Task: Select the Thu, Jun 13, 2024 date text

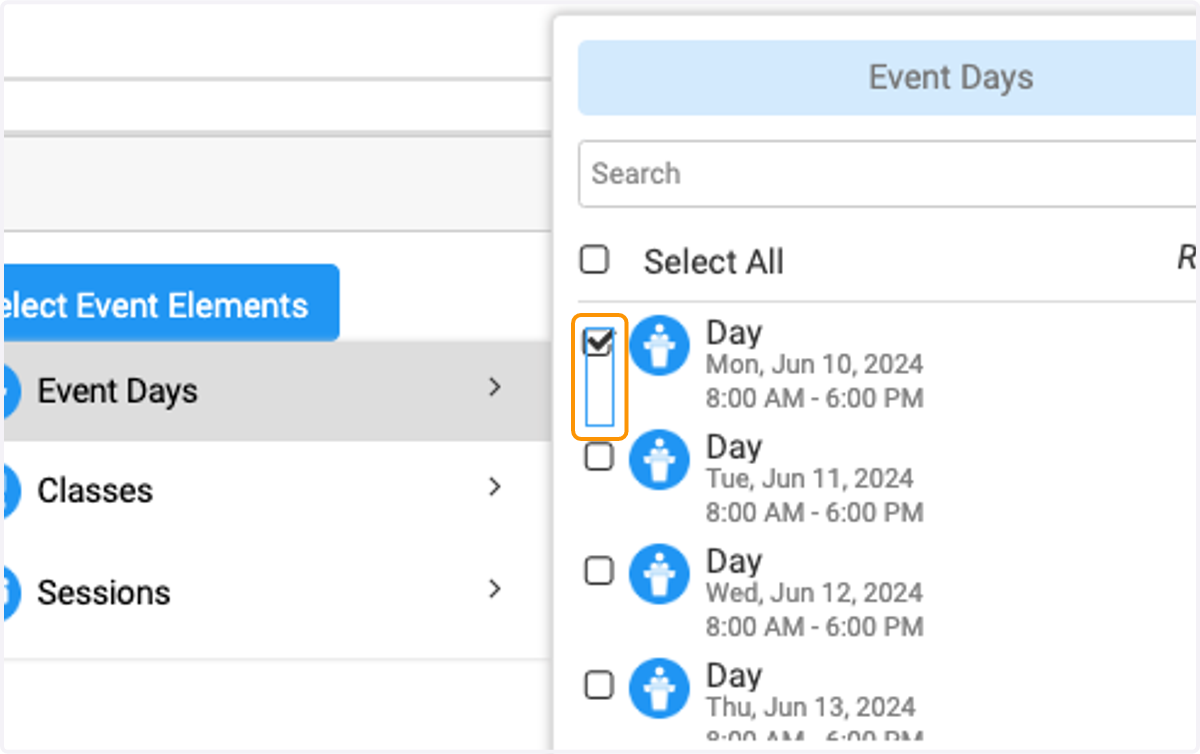Action: coord(811,706)
